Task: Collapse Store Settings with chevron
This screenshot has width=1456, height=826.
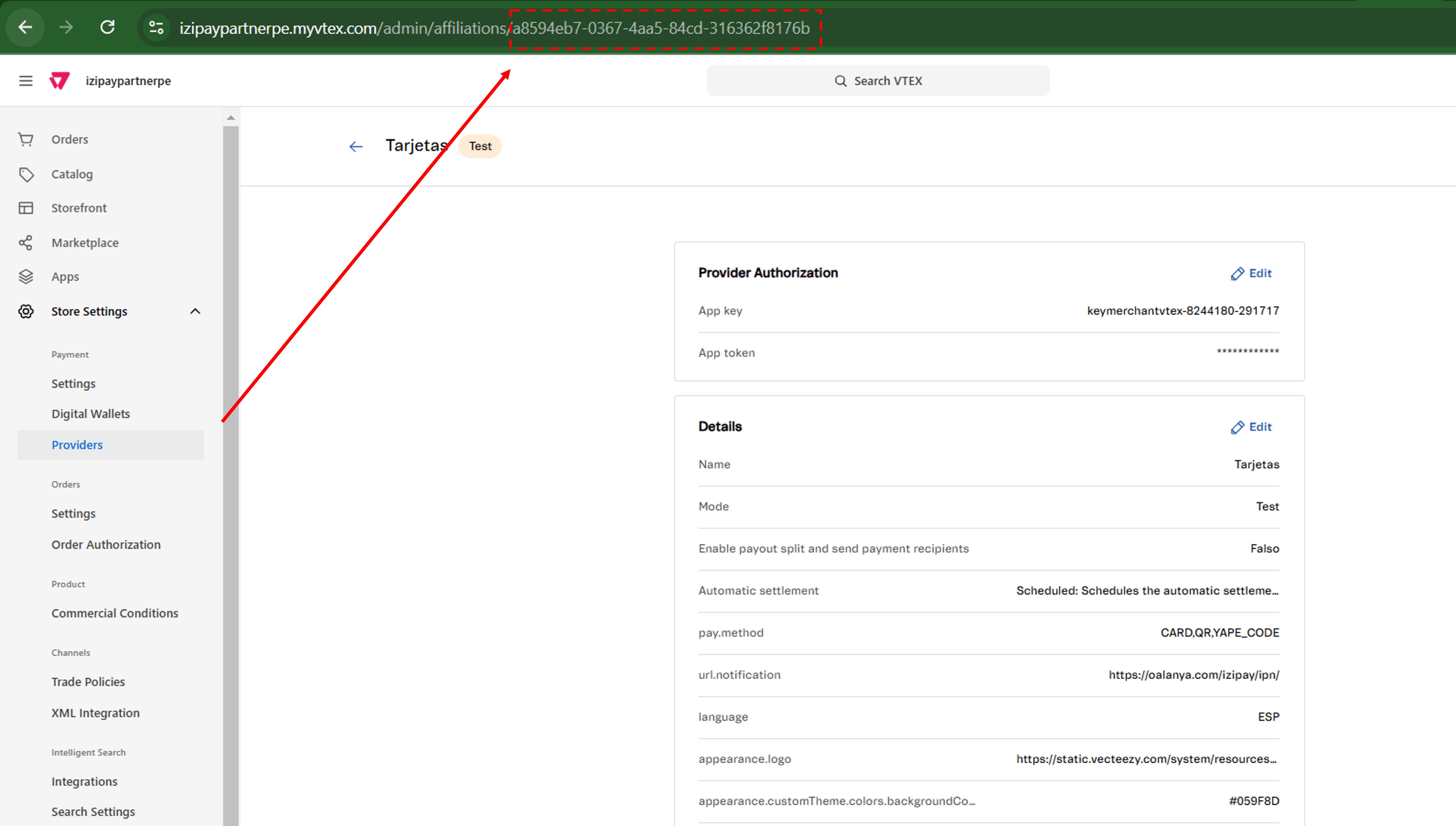Action: pos(195,311)
